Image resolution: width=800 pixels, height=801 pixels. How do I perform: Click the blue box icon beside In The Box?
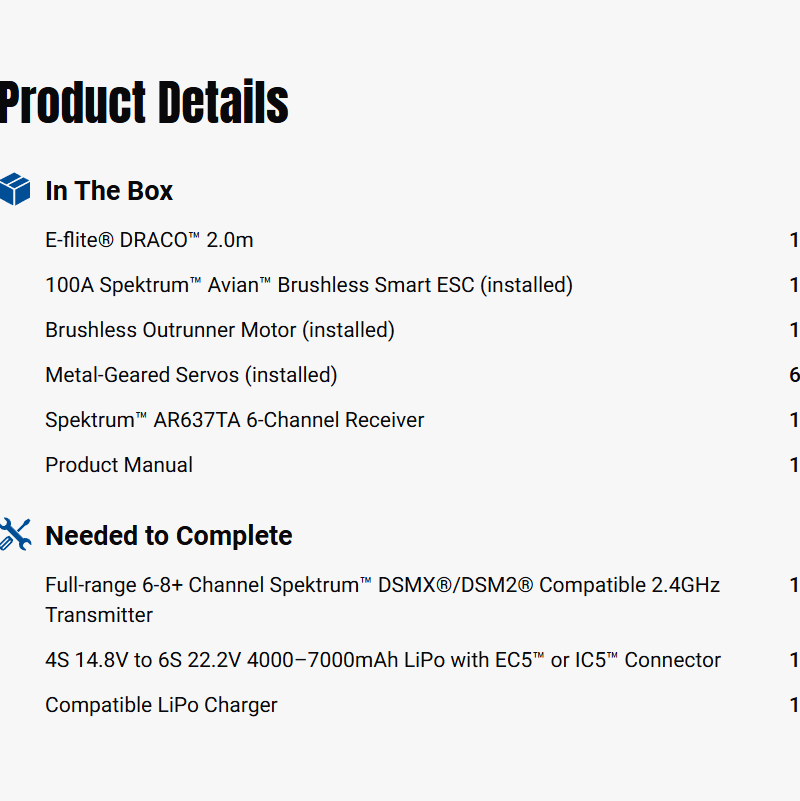(x=15, y=189)
